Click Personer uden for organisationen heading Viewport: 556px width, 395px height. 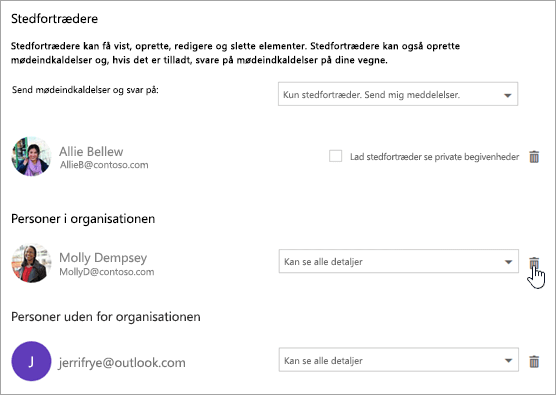(x=106, y=316)
